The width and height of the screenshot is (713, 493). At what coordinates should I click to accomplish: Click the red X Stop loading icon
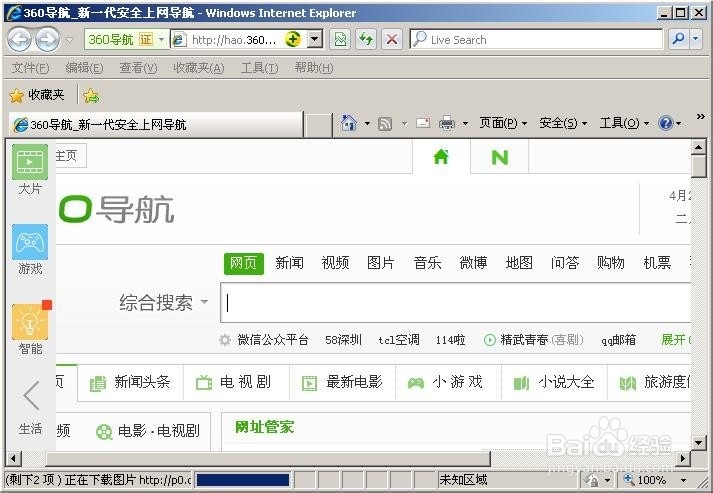(x=392, y=40)
